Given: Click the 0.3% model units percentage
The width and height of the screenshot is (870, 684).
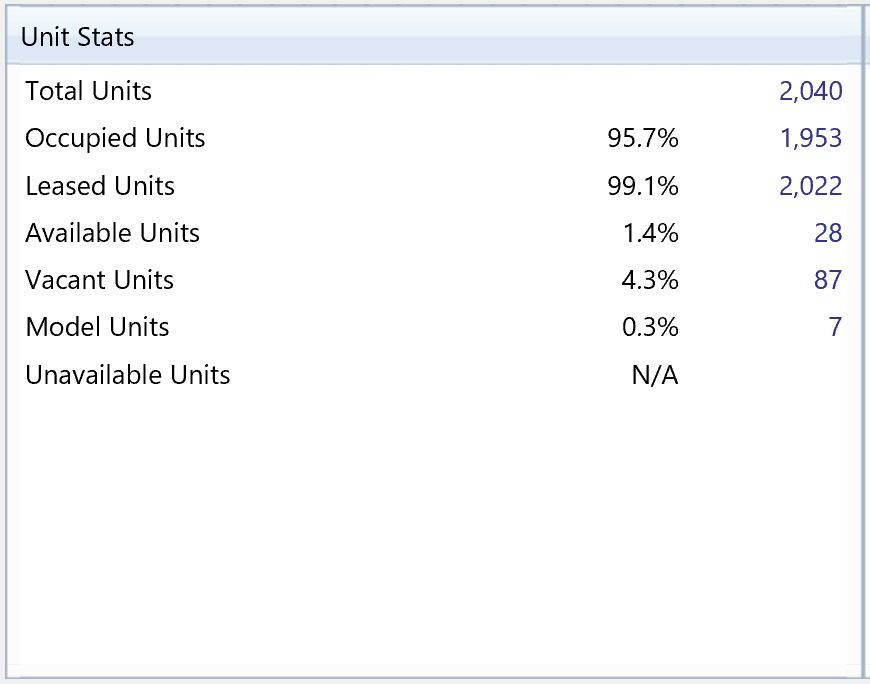Looking at the screenshot, I should [x=650, y=327].
